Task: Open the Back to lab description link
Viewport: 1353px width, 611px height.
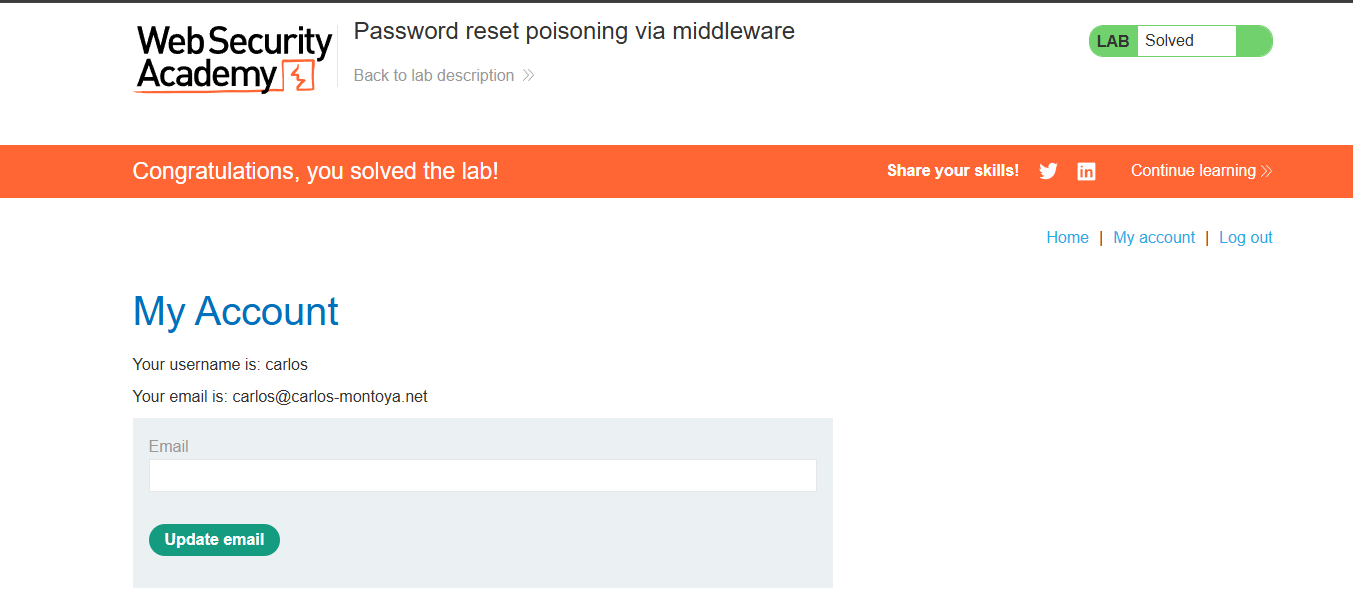Action: click(x=434, y=76)
